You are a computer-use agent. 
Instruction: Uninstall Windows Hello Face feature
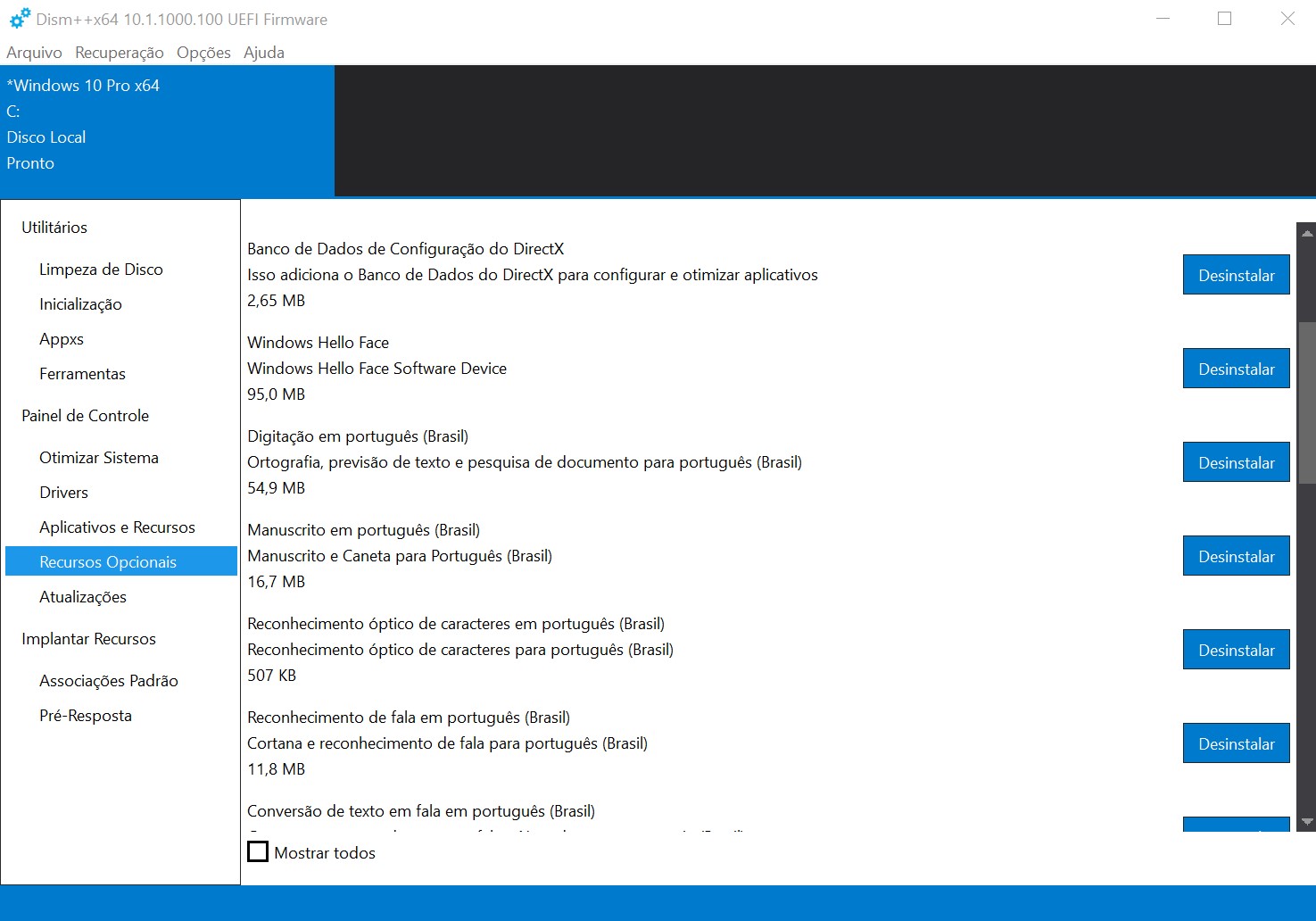1237,369
